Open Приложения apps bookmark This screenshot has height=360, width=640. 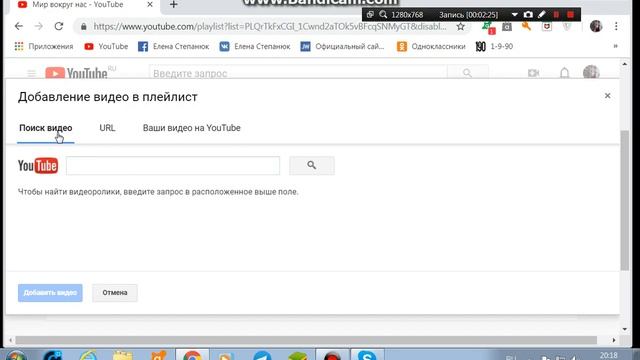(44, 47)
